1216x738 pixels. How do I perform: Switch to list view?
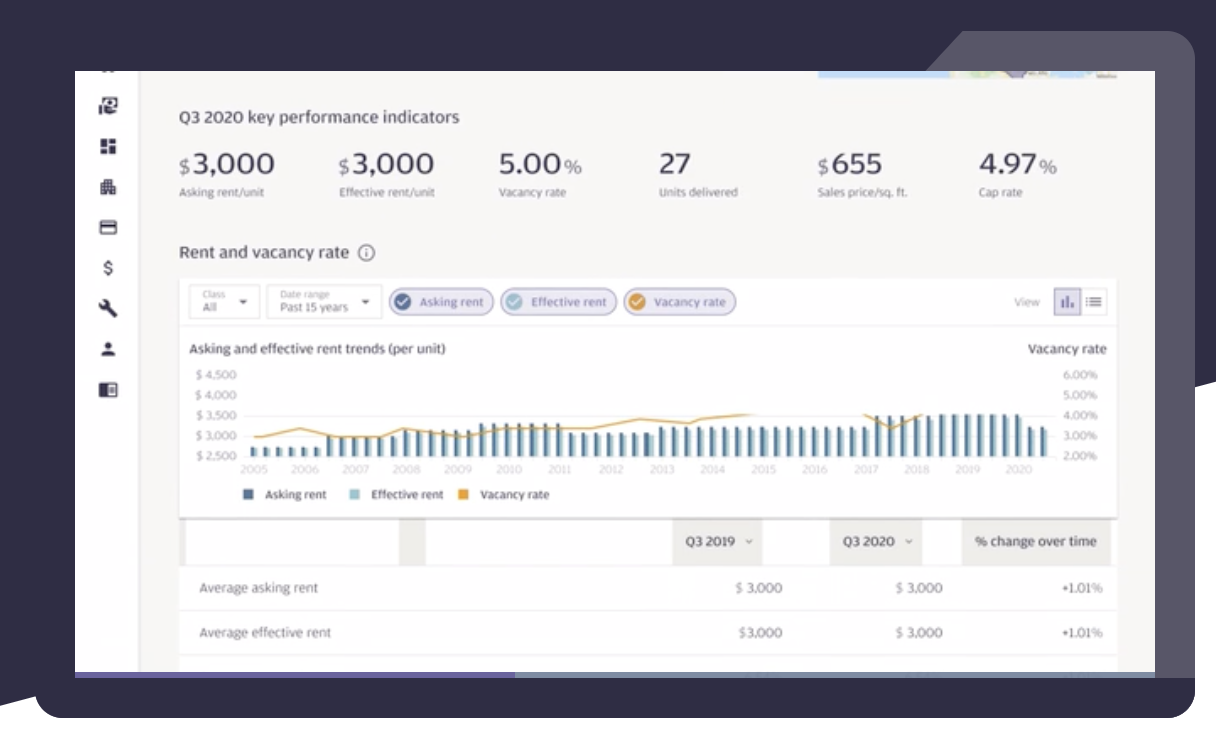[1094, 302]
